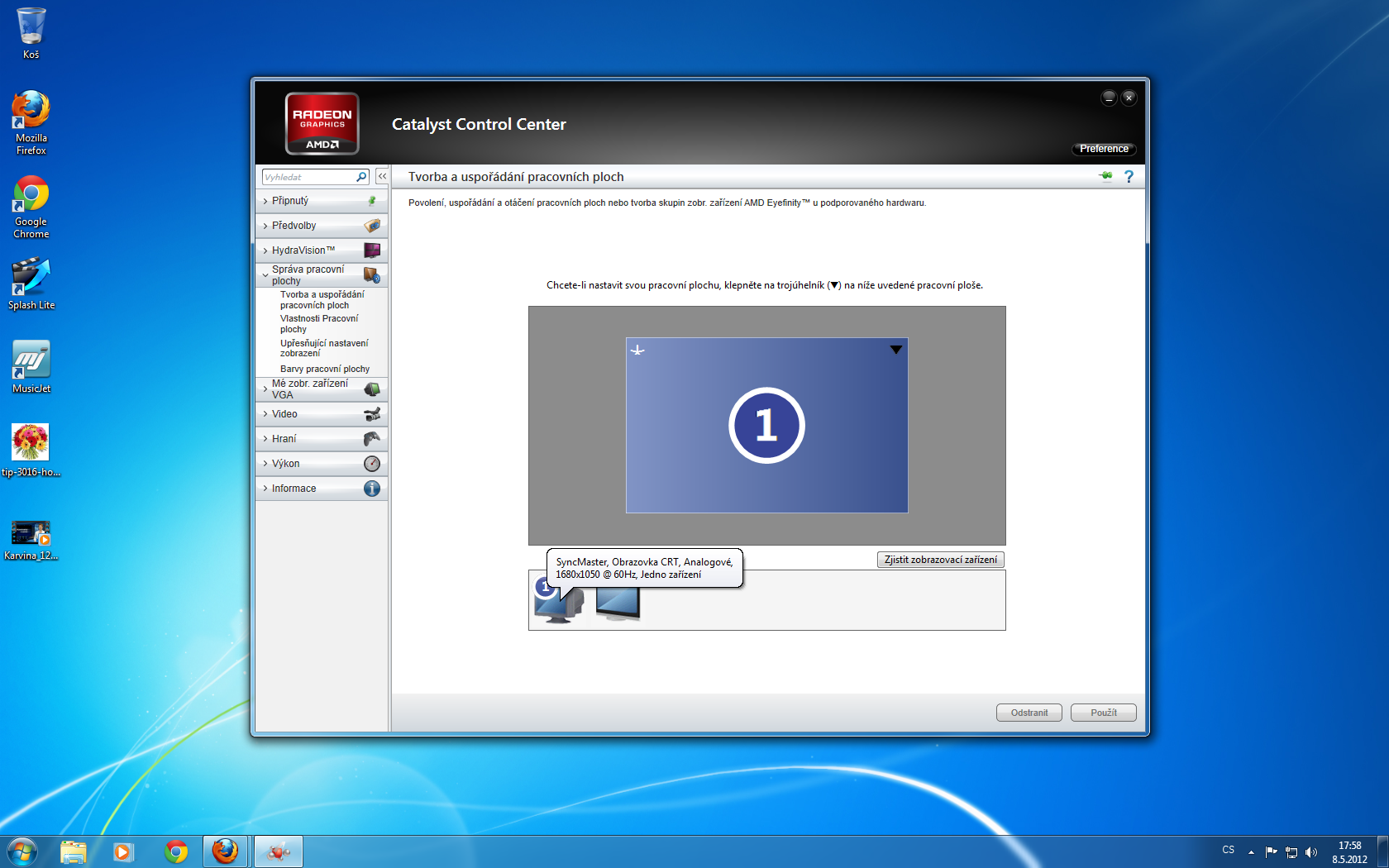This screenshot has height=868, width=1389.
Task: Click the Video camera icon
Action: [372, 414]
